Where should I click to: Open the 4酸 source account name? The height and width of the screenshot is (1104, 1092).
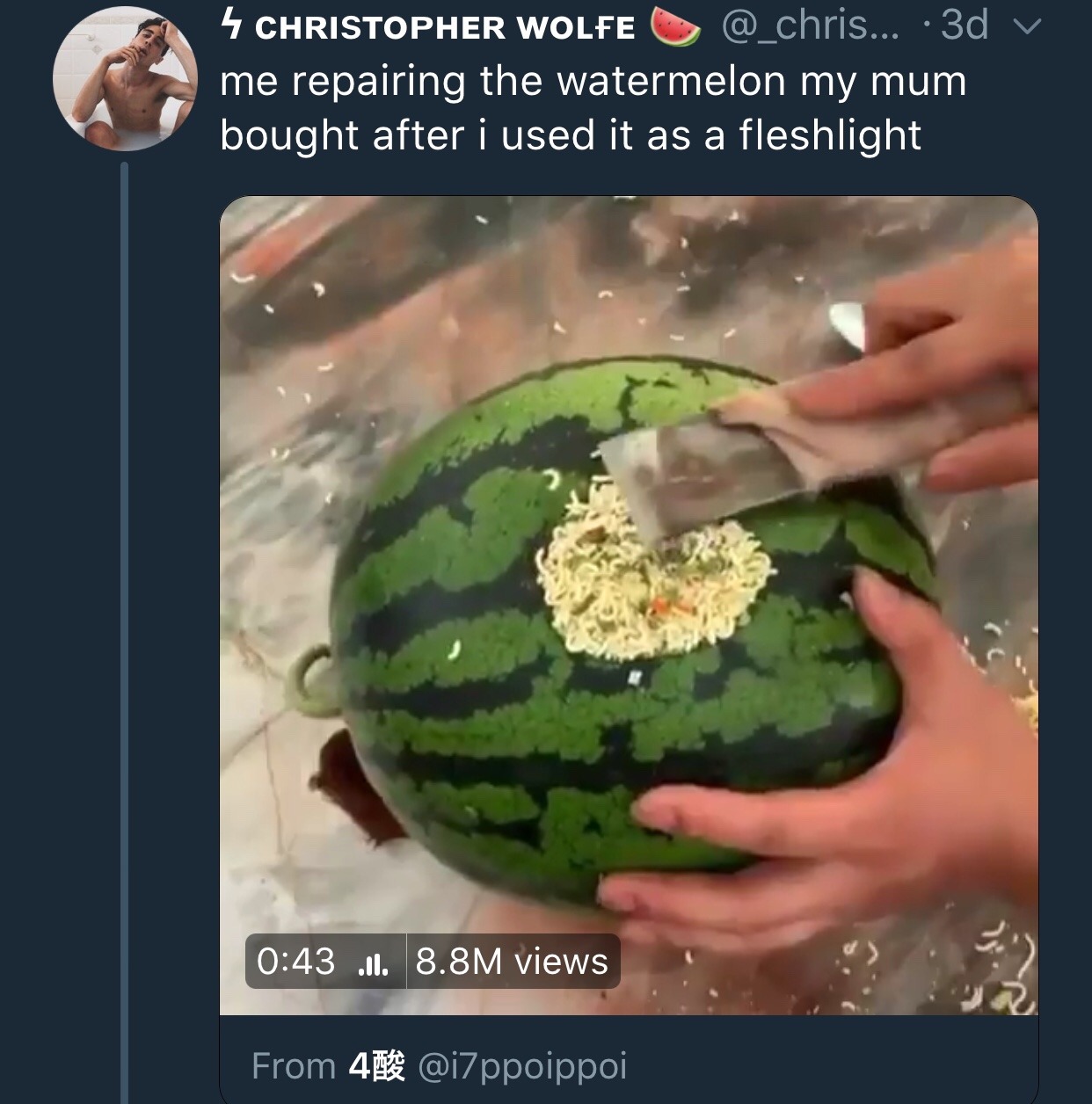[377, 1066]
